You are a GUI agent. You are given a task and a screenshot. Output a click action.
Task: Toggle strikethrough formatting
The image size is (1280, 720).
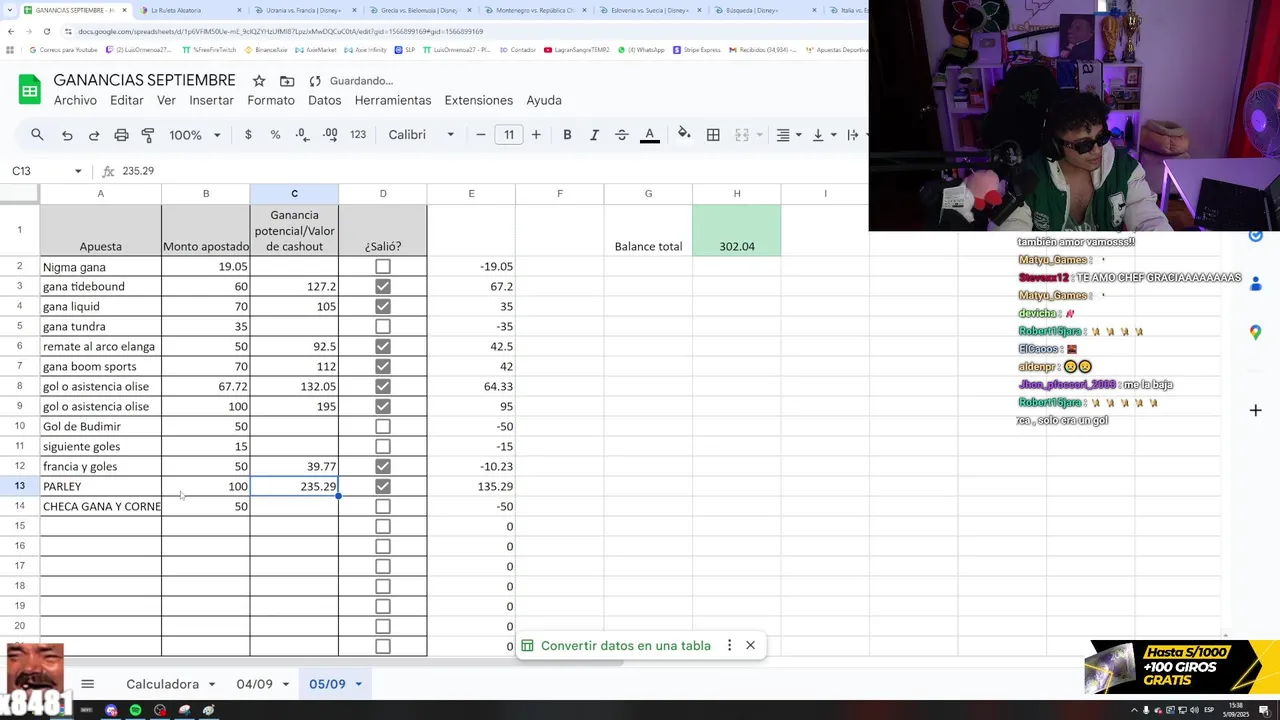621,135
